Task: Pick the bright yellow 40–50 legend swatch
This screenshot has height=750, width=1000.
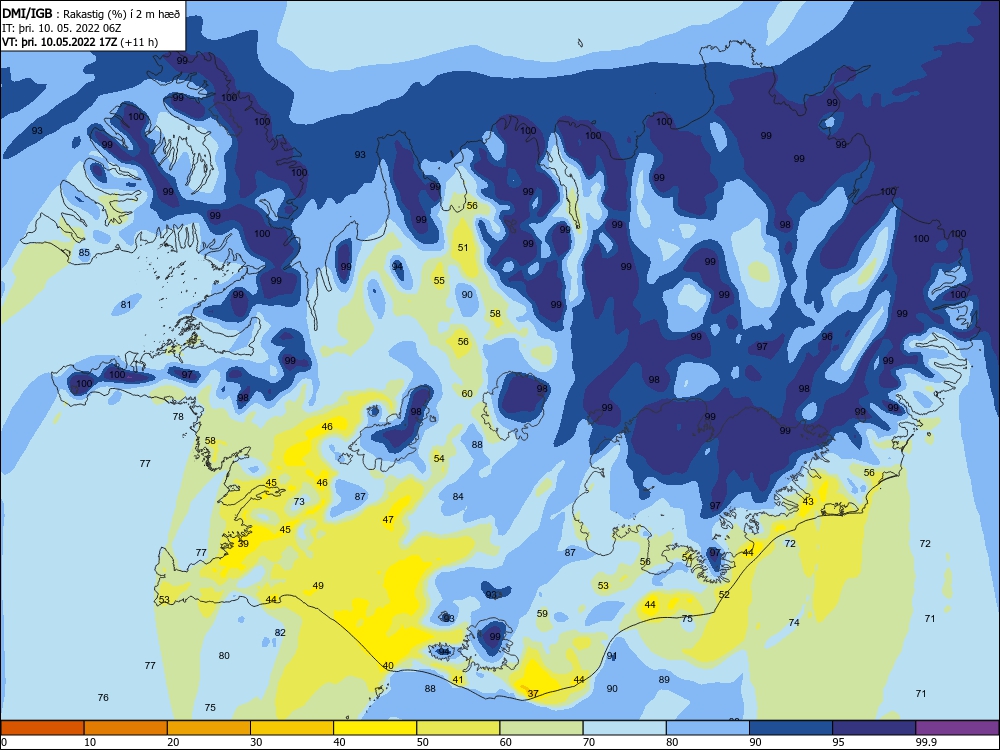Action: pos(375,728)
